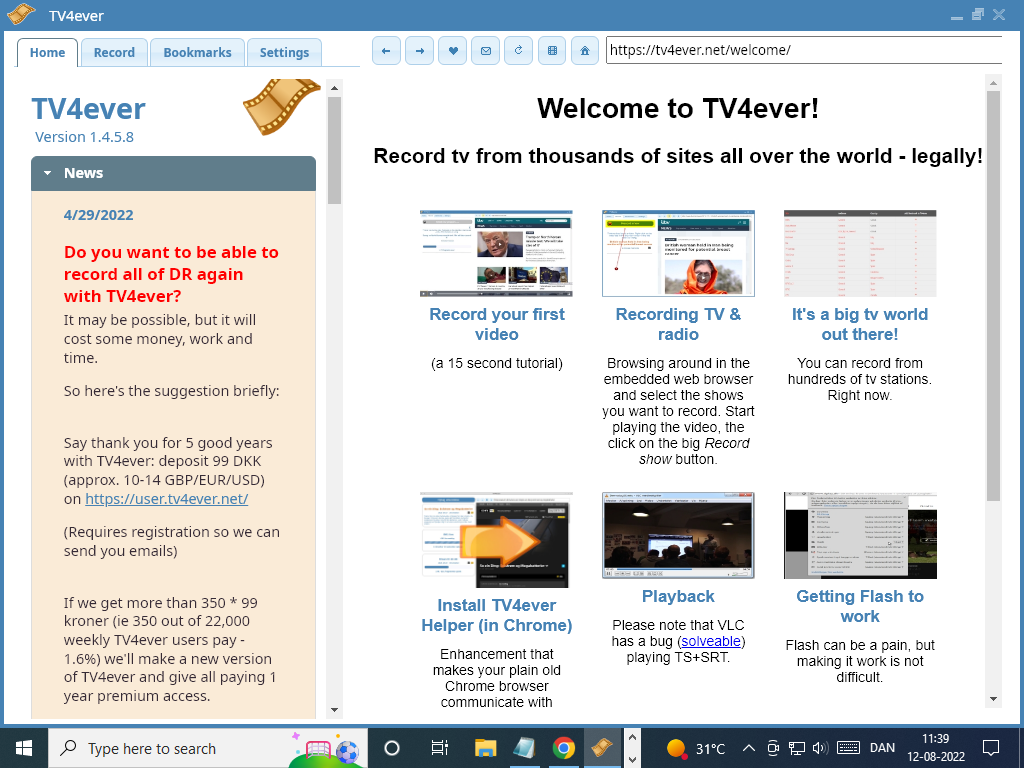Screen dimensions: 1024x768
Task: Click the Install TV4ever Helper arrow thumbnail
Action: [496, 540]
